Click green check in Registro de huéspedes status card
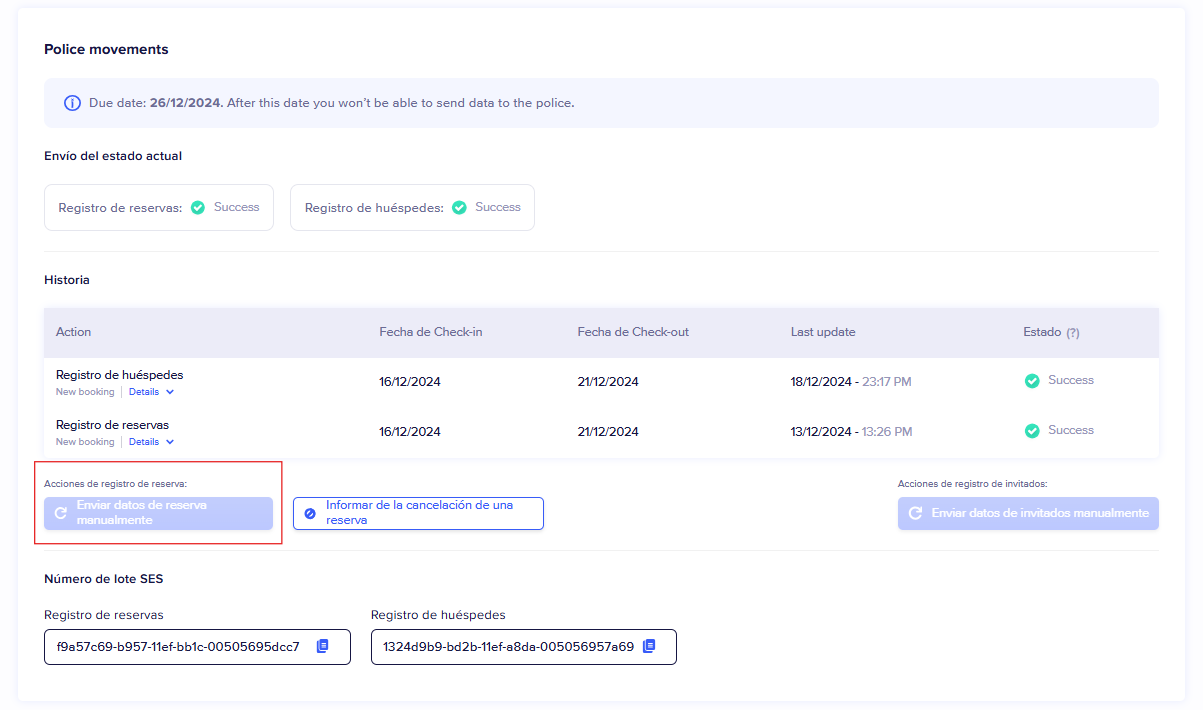The image size is (1203, 710). pos(459,208)
